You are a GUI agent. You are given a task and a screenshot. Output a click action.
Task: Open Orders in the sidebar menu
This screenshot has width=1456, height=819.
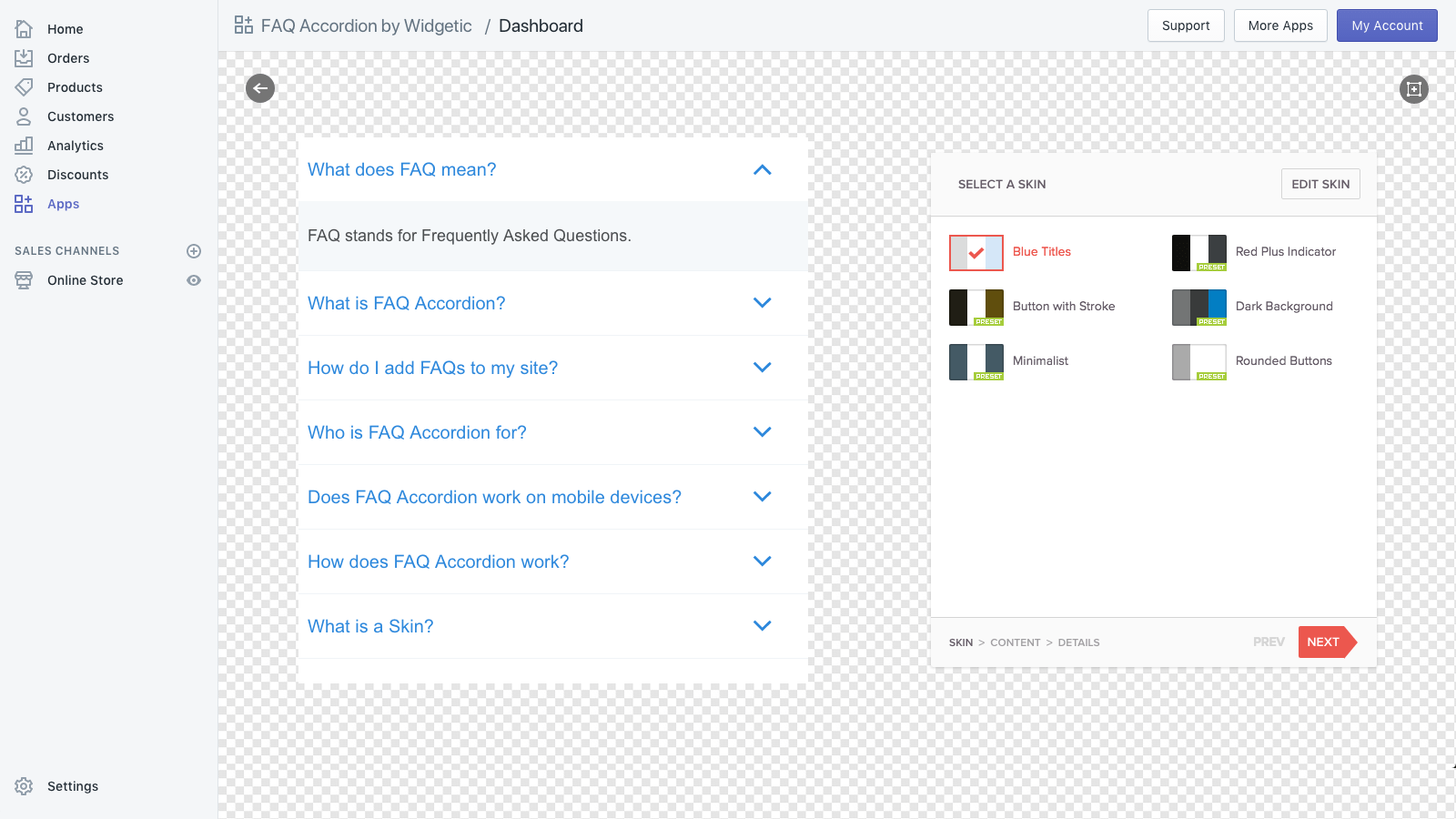[68, 58]
